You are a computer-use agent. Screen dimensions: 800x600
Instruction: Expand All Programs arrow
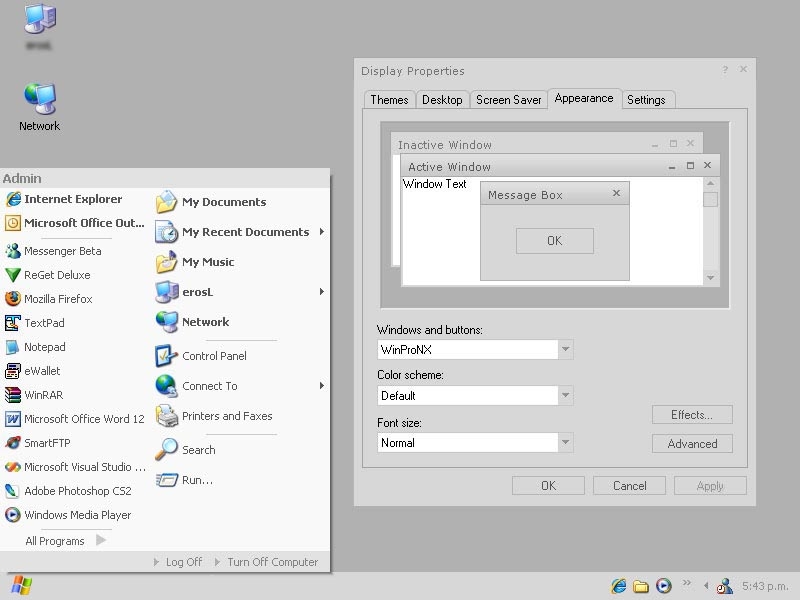click(101, 540)
